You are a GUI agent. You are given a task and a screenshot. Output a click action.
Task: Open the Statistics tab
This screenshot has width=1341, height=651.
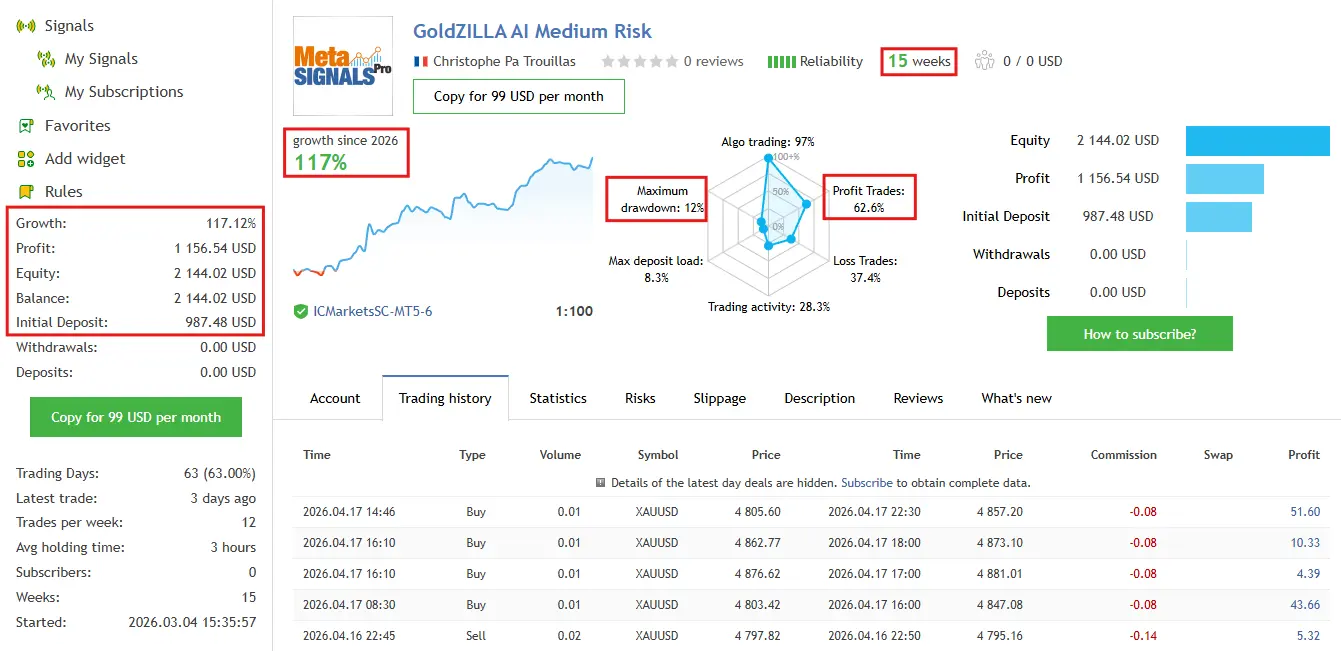558,398
